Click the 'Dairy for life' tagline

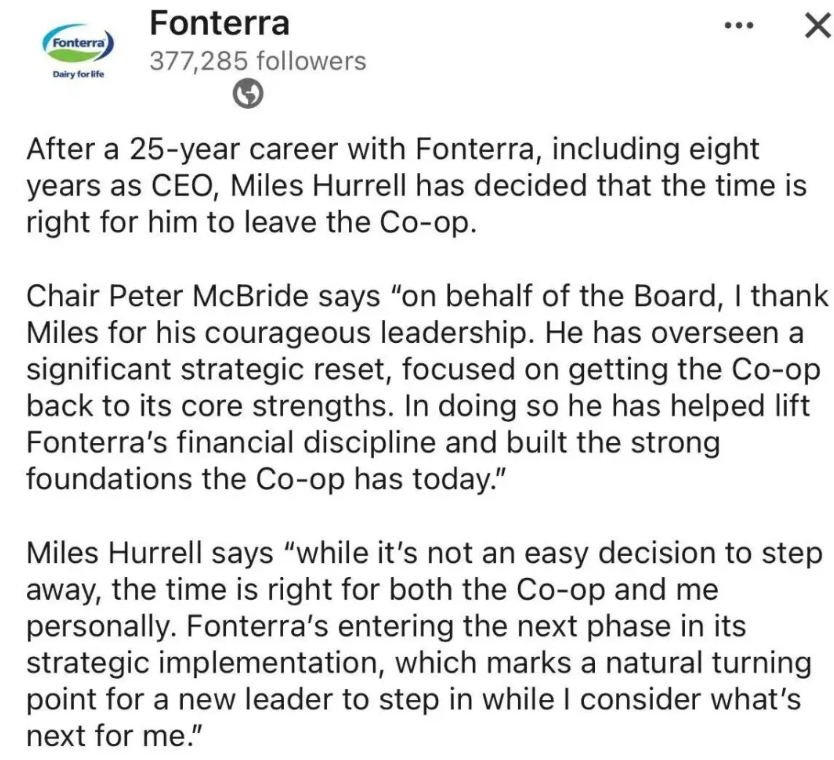tap(77, 74)
